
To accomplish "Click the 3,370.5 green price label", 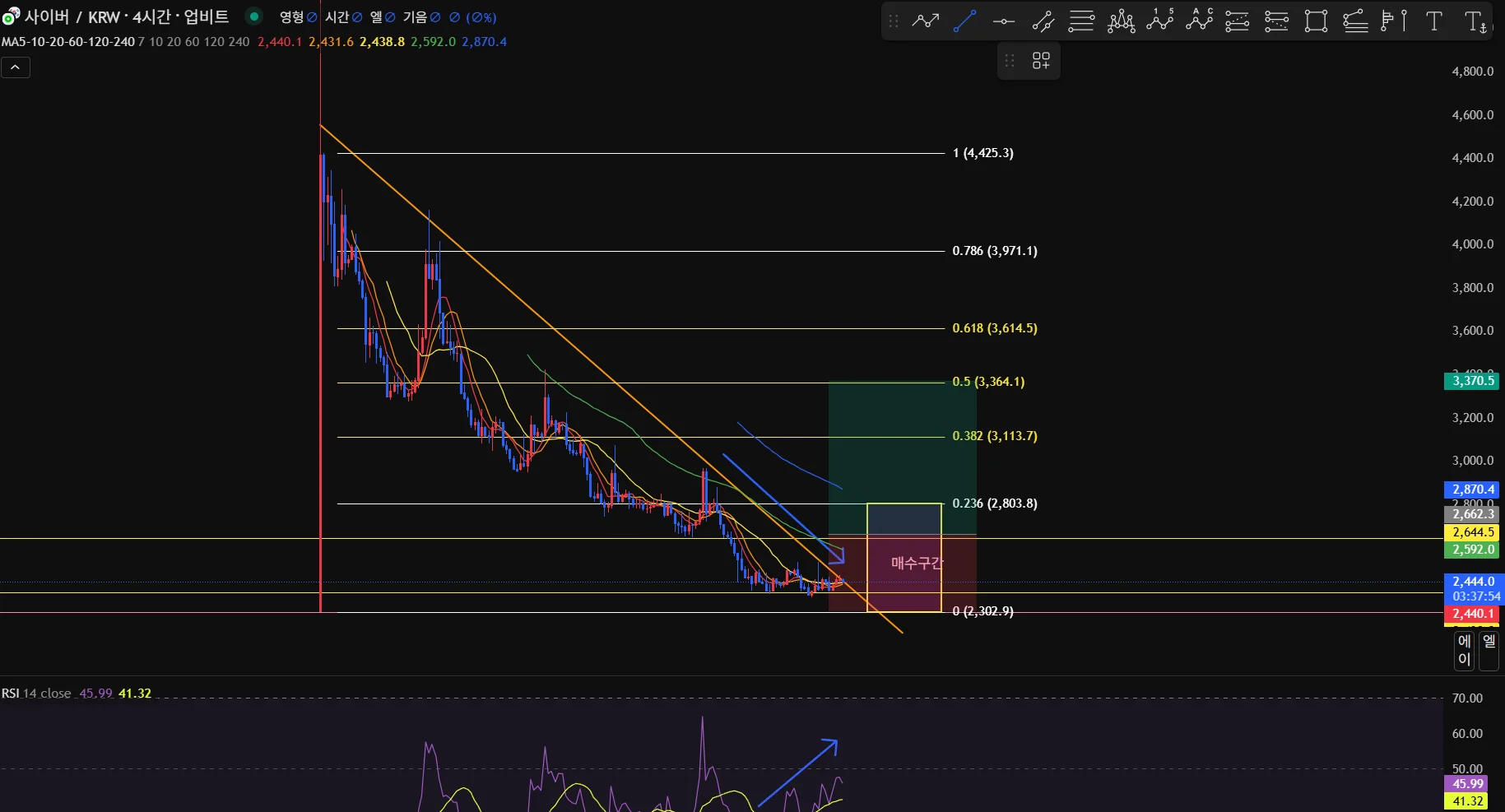I will click(x=1472, y=381).
